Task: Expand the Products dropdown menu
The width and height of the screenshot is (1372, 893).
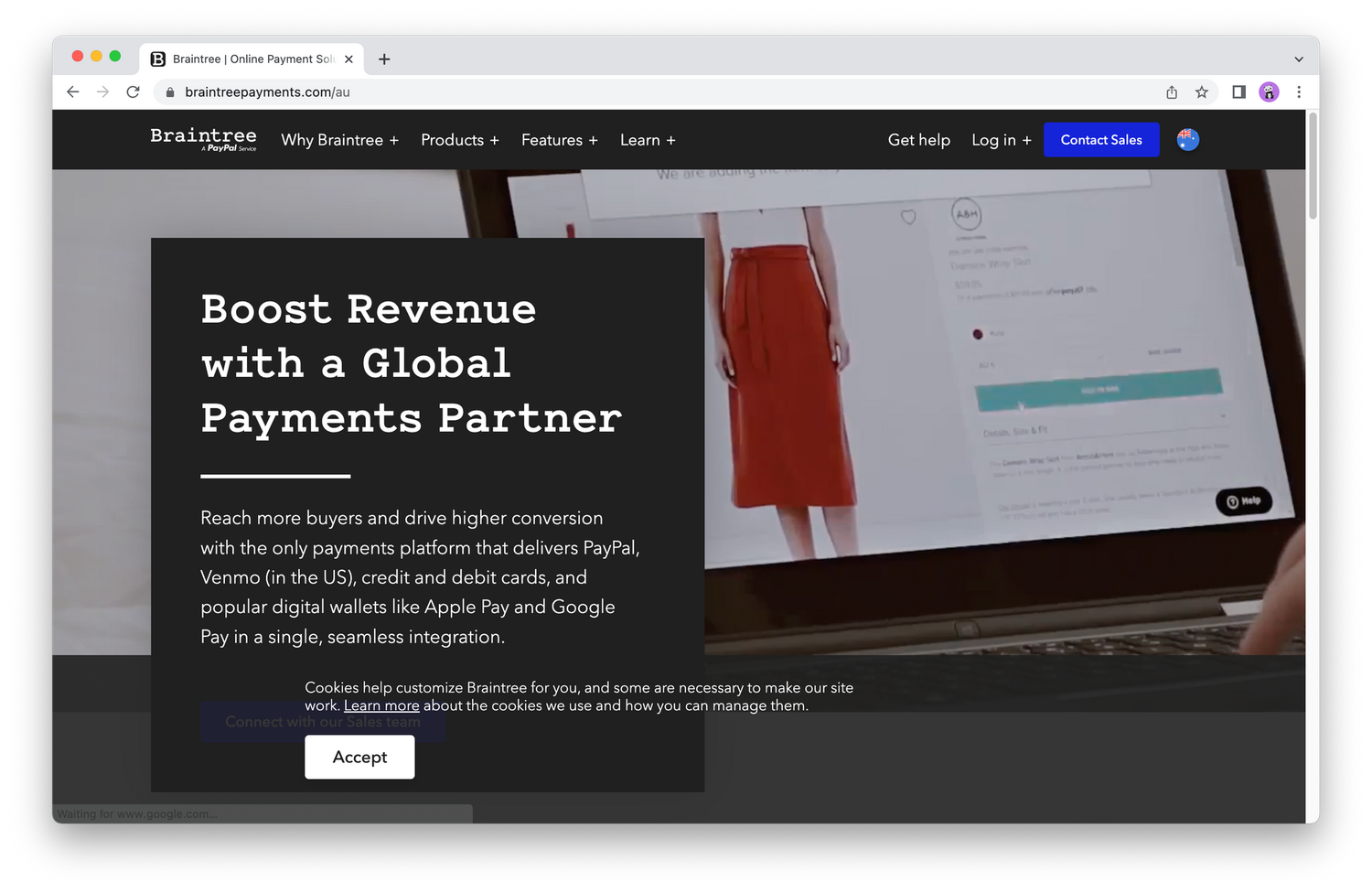Action: point(459,140)
